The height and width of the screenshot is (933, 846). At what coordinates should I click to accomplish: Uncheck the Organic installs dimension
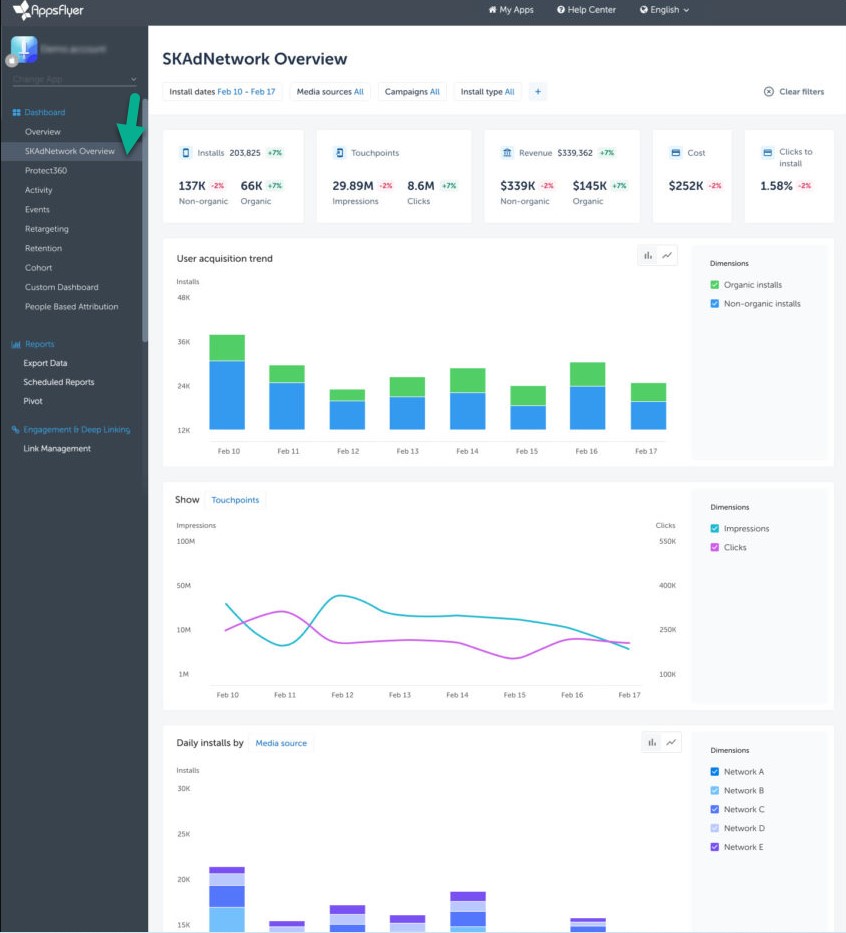(714, 285)
